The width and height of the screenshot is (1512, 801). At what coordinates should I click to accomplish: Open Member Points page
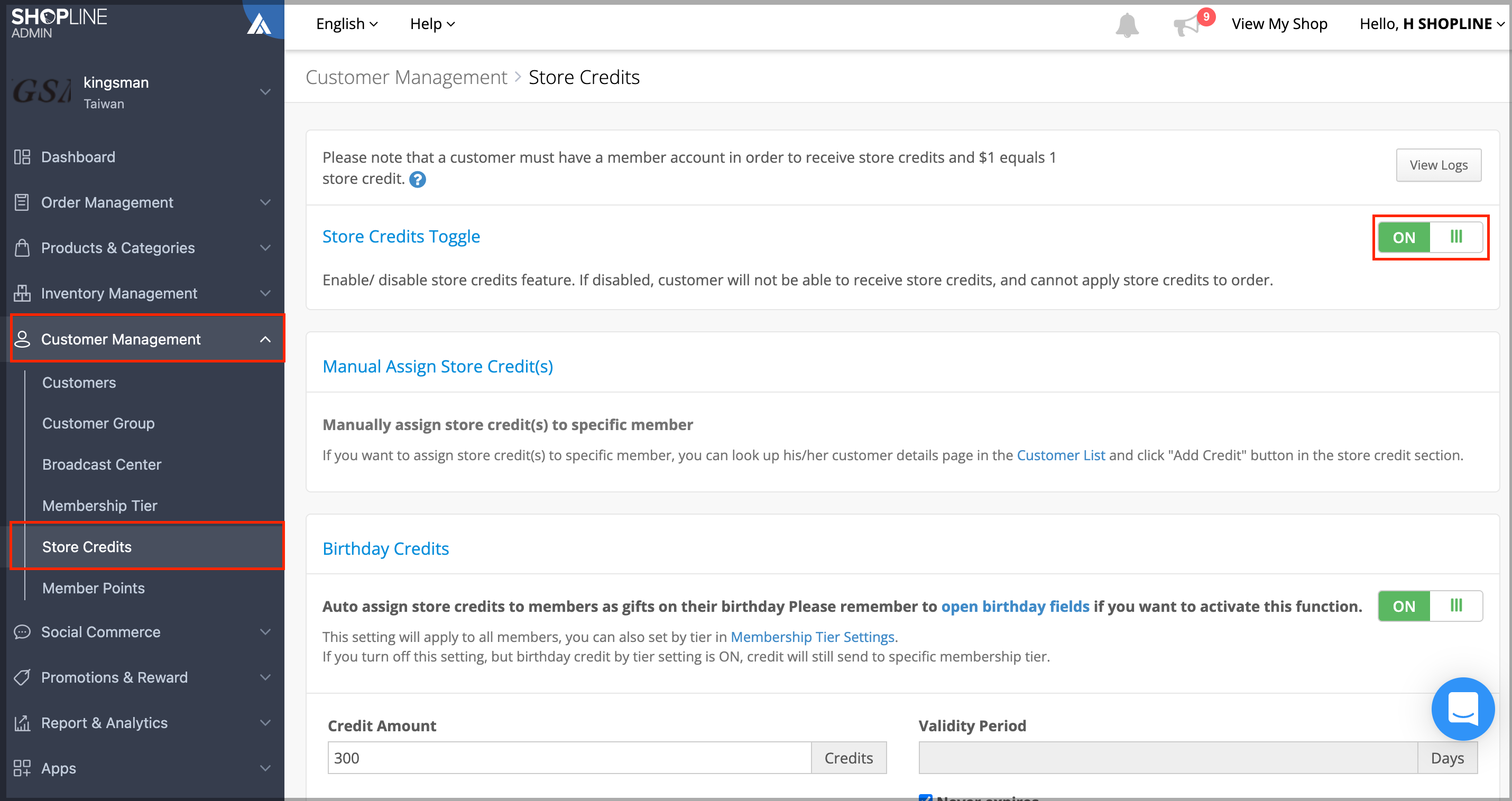94,588
